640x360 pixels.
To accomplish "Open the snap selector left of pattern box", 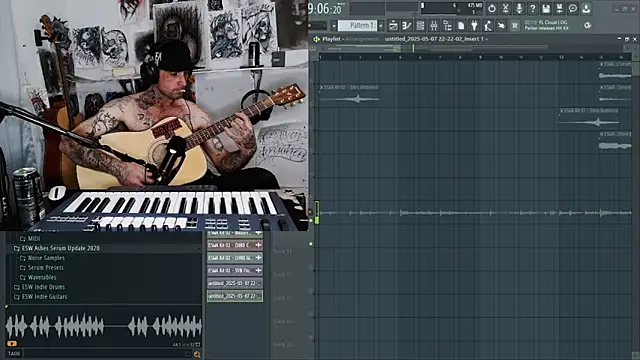I will tap(318, 25).
